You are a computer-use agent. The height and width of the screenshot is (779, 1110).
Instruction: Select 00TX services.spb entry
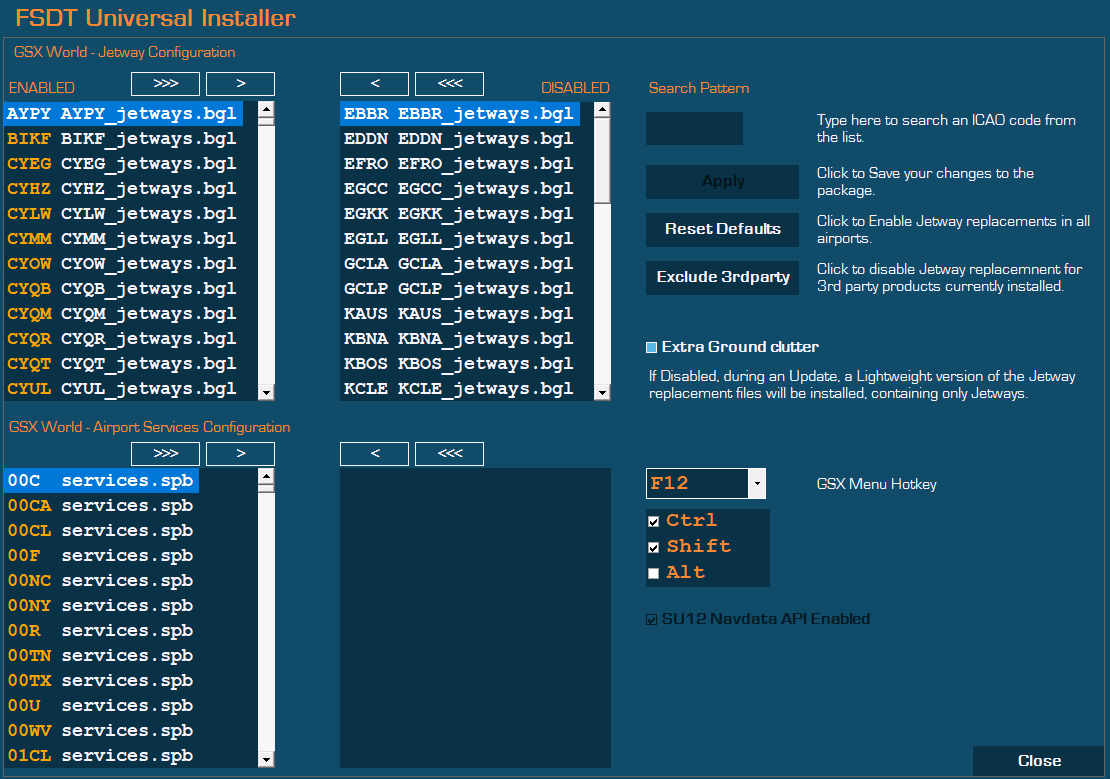click(101, 681)
